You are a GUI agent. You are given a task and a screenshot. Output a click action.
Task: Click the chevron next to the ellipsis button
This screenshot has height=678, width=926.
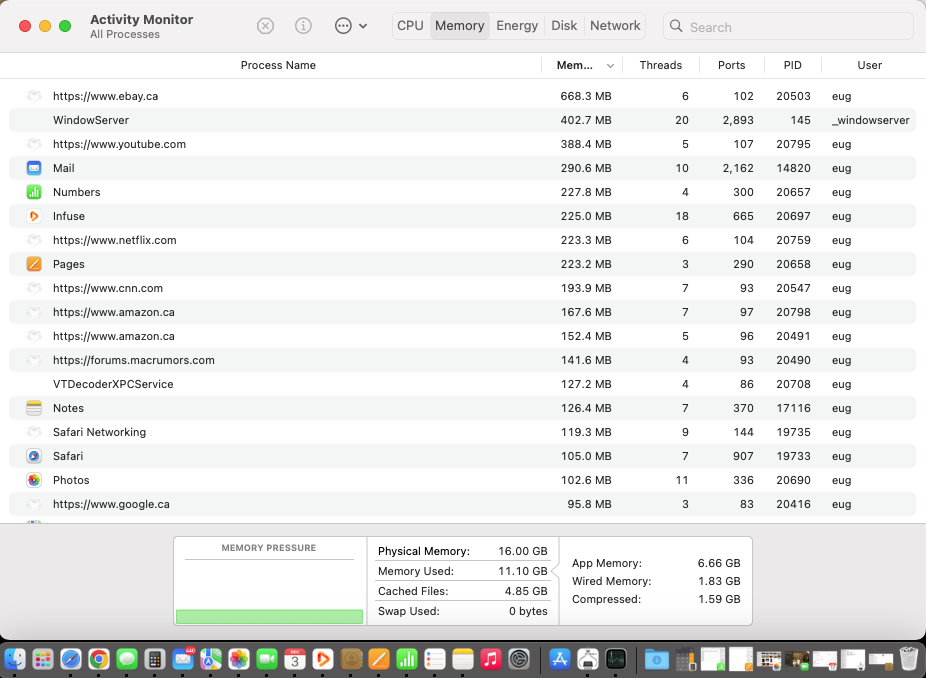[362, 25]
